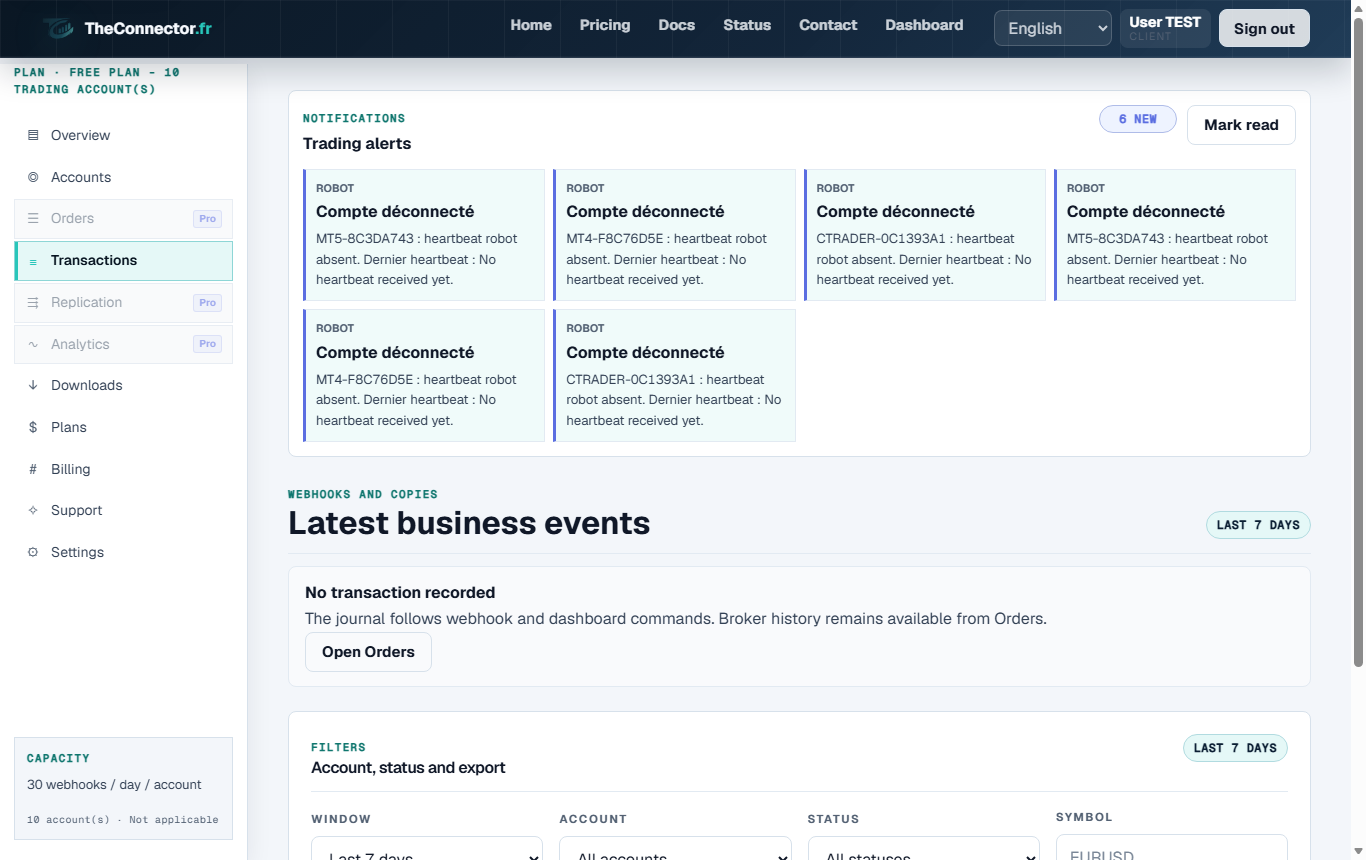Viewport: 1366px width, 860px height.
Task: Click the Replication sidebar icon
Action: pyautogui.click(x=33, y=302)
